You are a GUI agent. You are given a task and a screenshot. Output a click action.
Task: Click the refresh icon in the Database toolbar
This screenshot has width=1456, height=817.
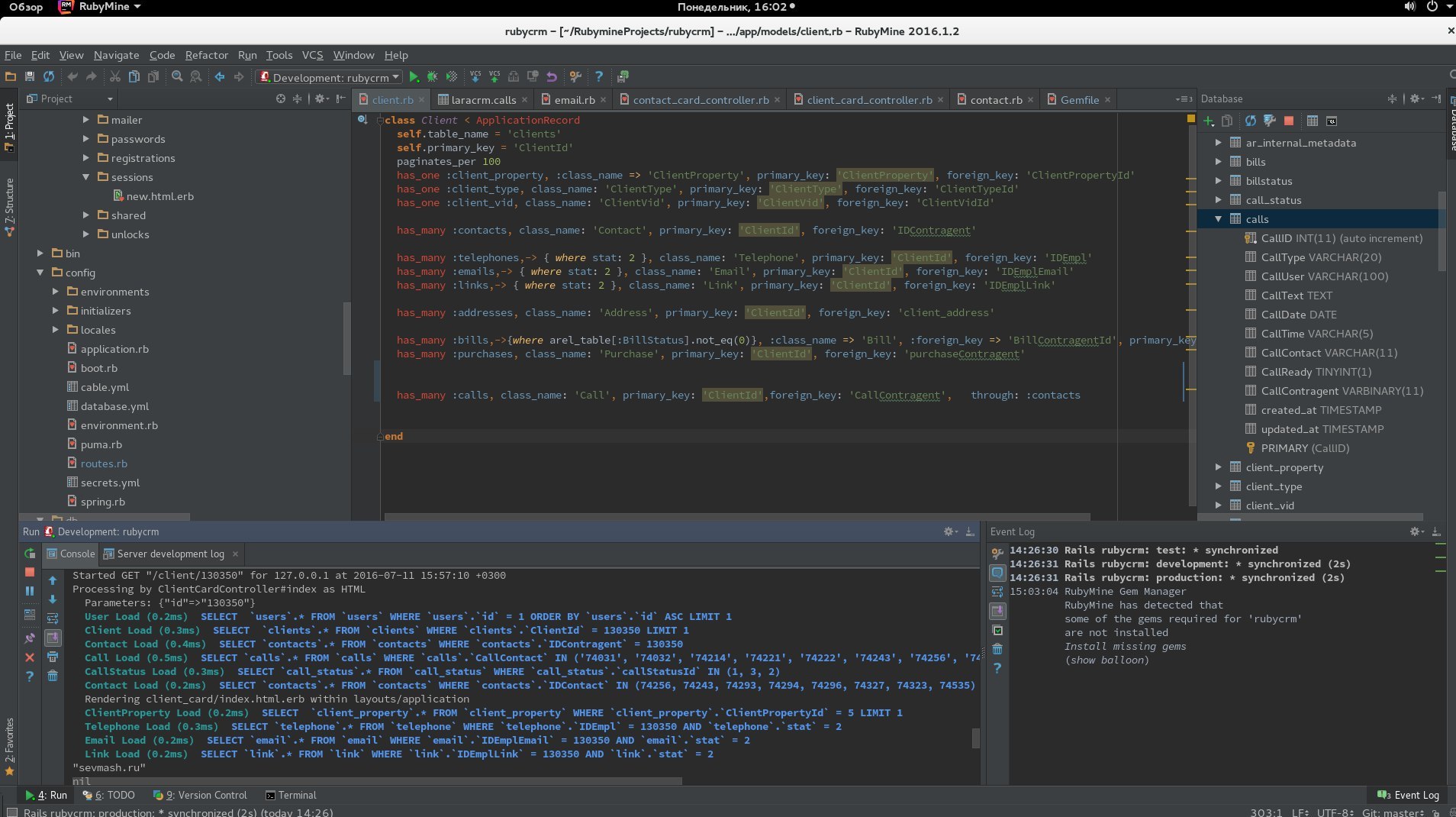1250,121
